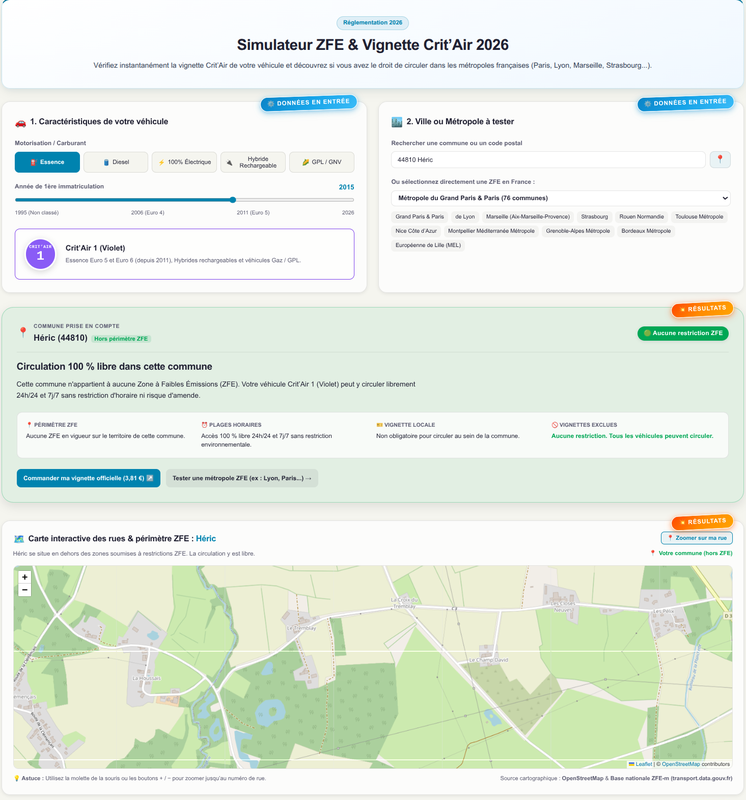Screen dimensions: 746x800
Task: Click Tester une métropole ZFE button
Action: pos(242,478)
